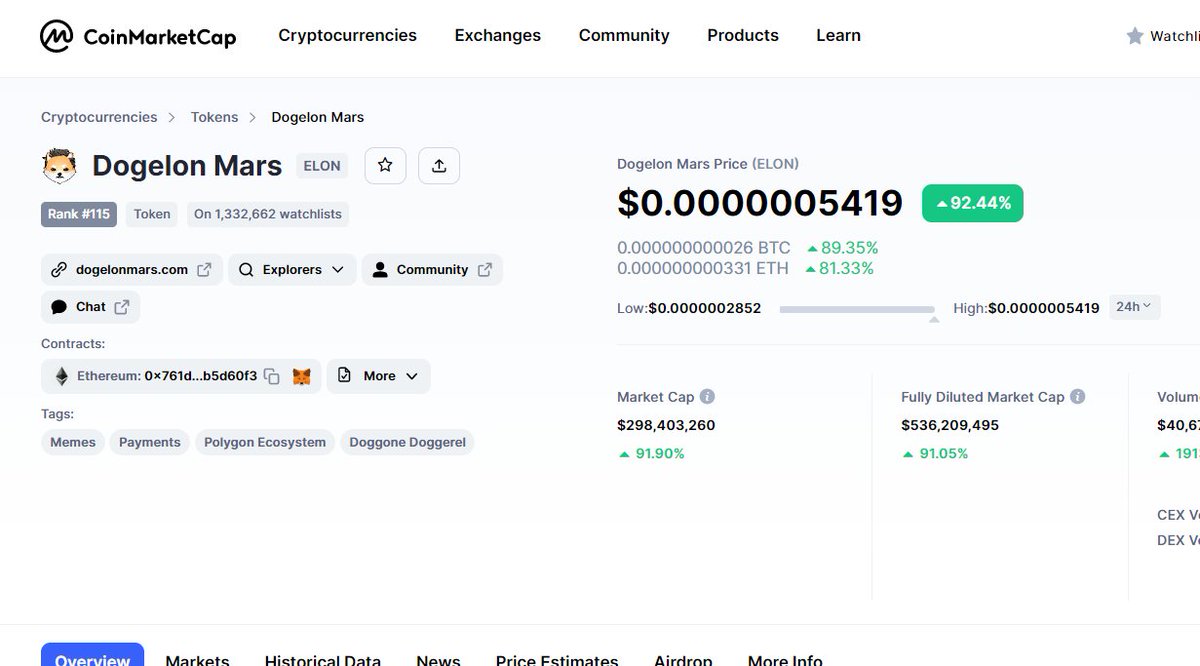This screenshot has height=666, width=1200.
Task: Open the Cryptocurrencies menu
Action: 347,35
